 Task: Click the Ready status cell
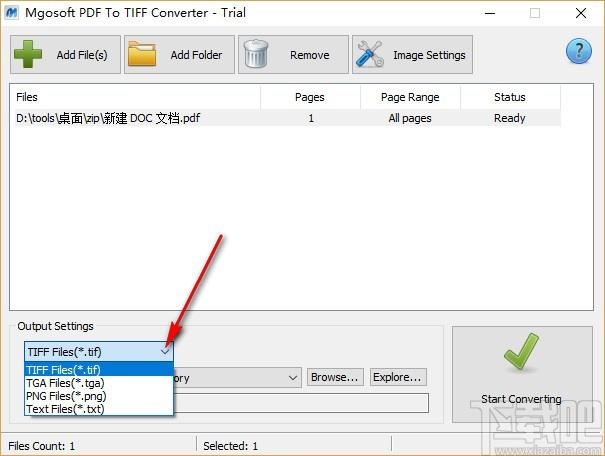tap(510, 118)
